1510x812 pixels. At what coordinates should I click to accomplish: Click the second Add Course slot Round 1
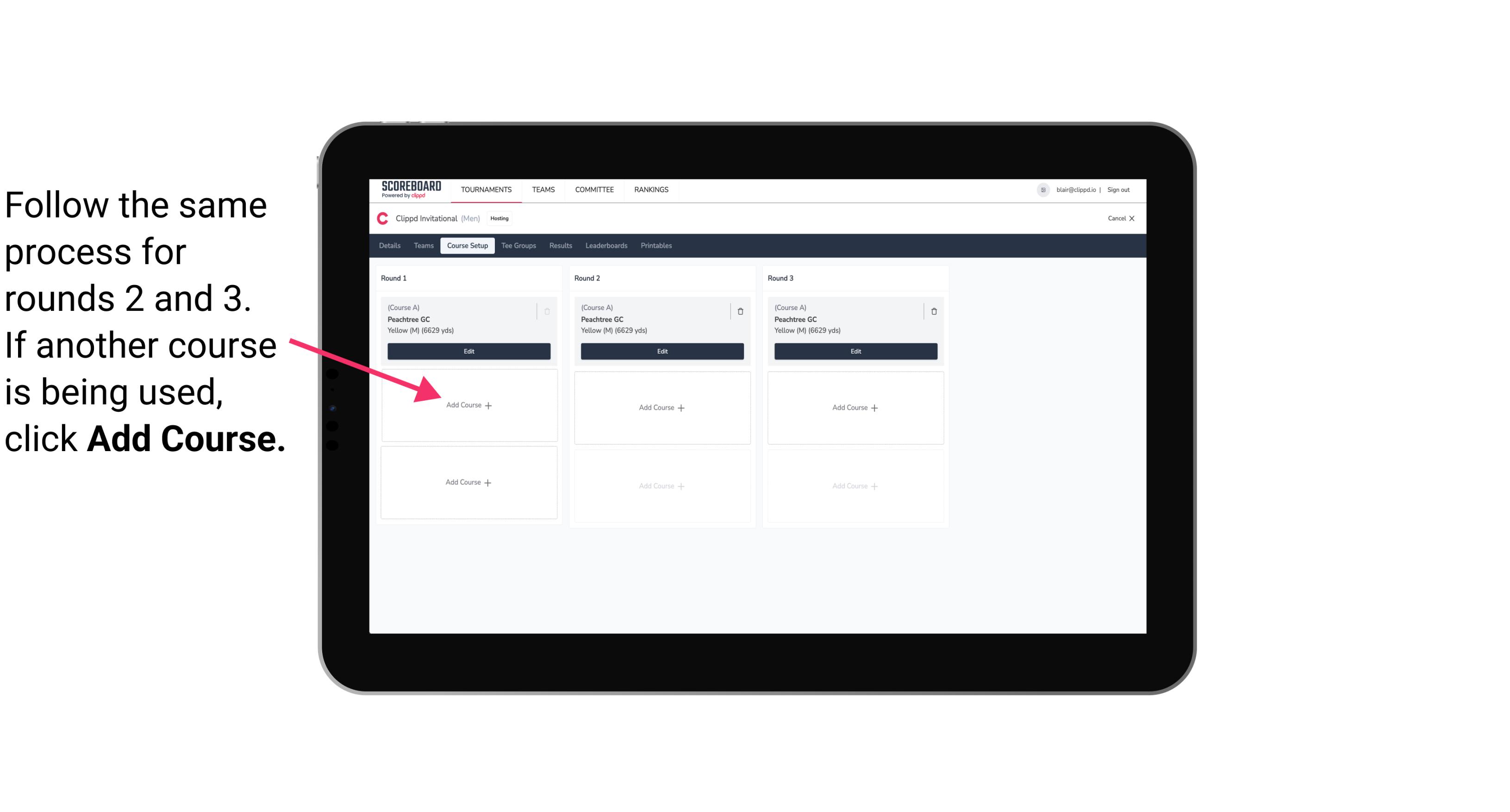469,482
